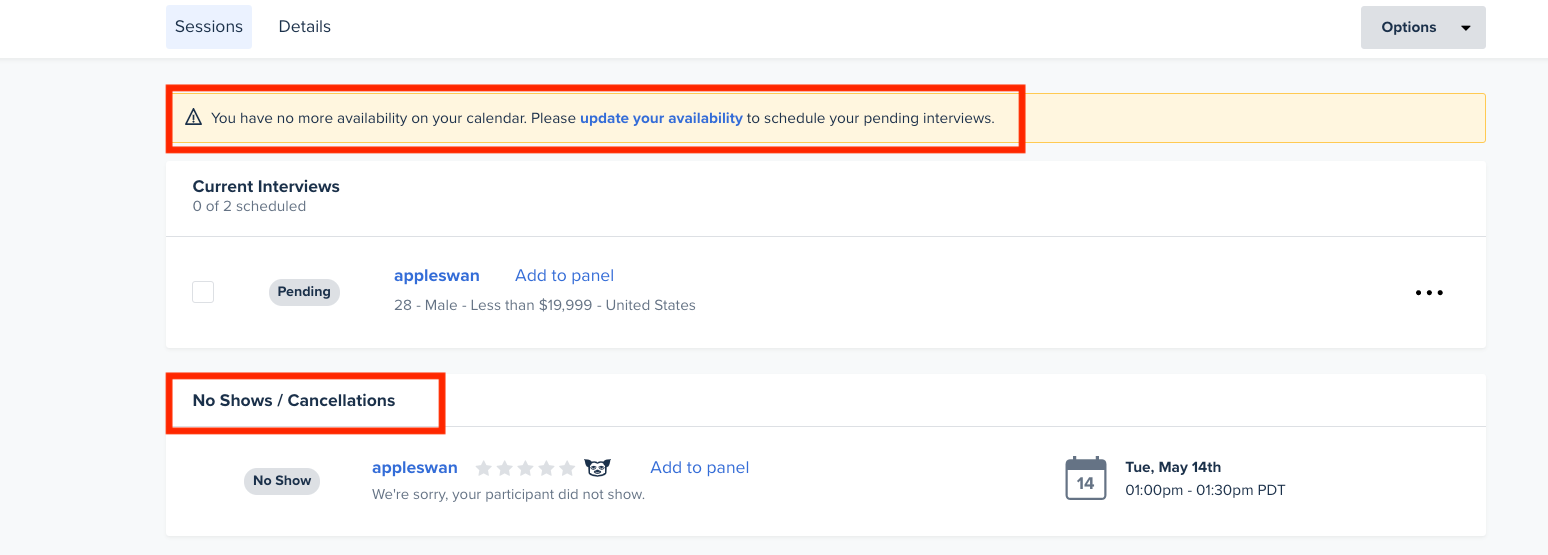Screen dimensions: 1548x555
Task: Check the box beside the Pending interview
Action: (203, 292)
